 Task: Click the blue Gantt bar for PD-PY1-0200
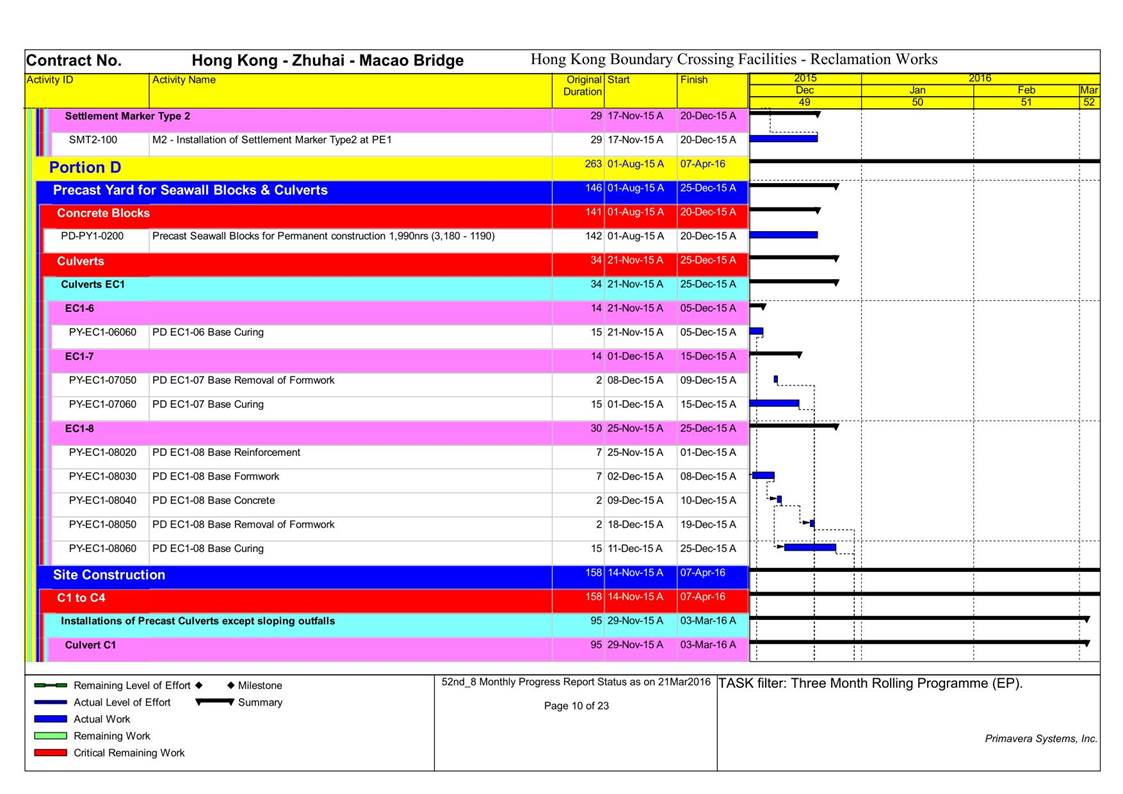[x=784, y=235]
